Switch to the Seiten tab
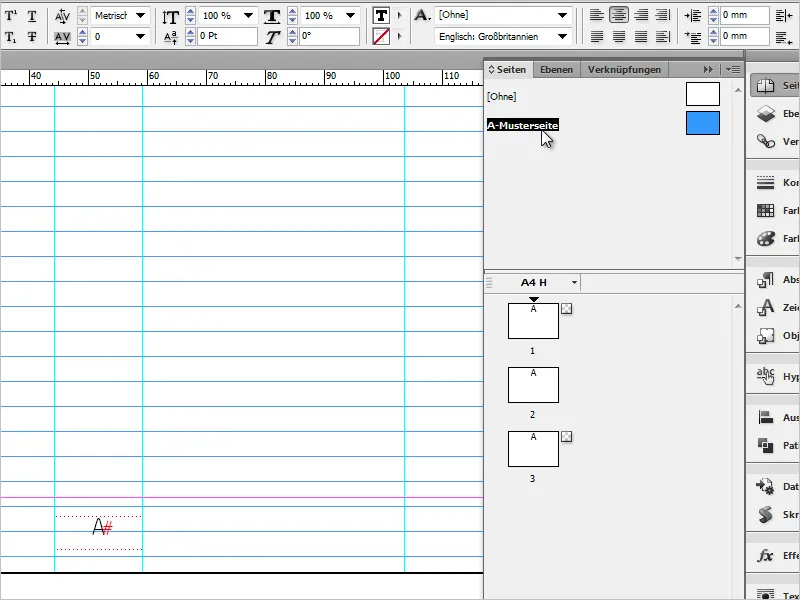This screenshot has height=600, width=800. [508, 69]
